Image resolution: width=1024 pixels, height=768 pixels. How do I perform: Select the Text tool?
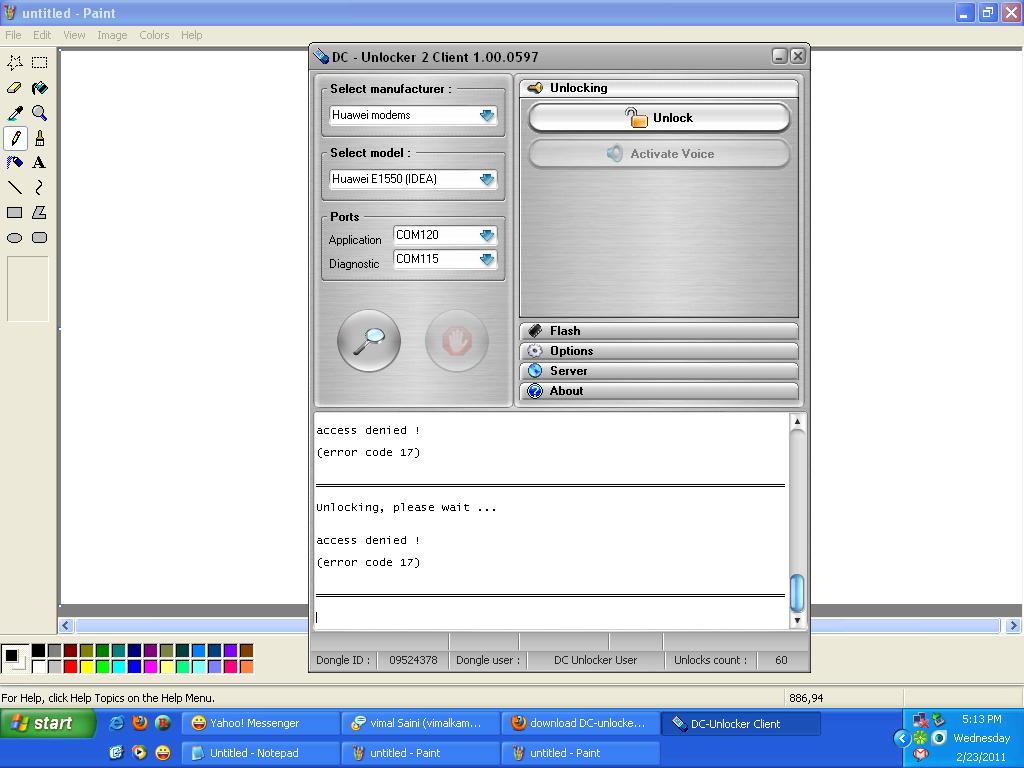39,163
